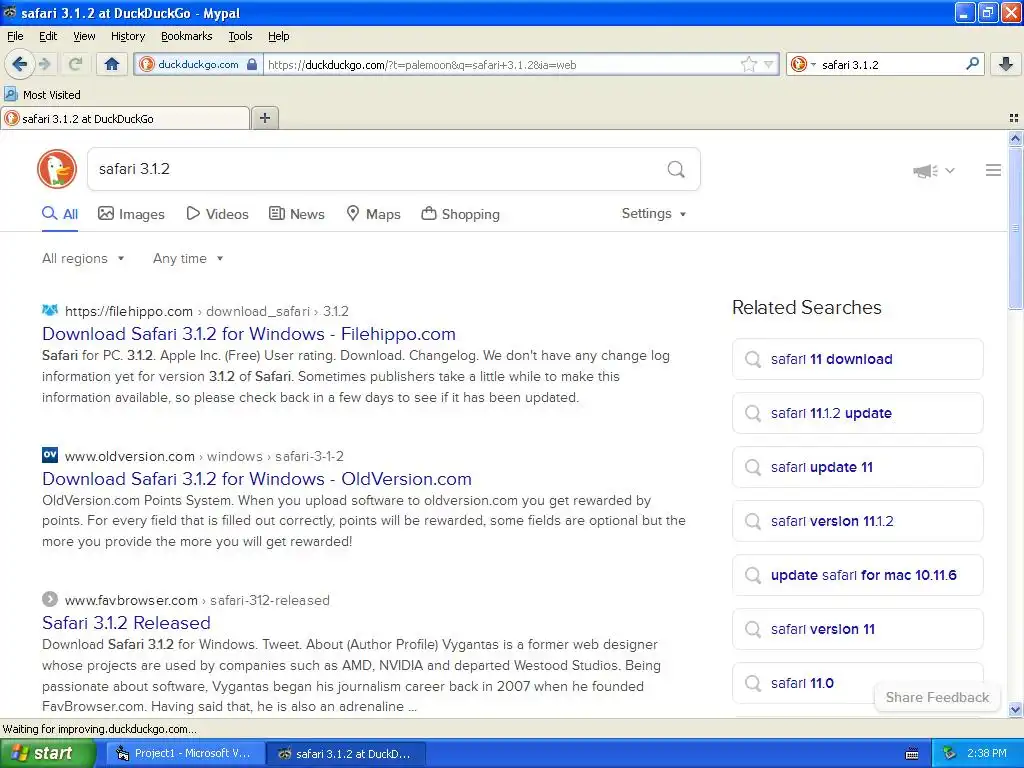Click the filehippo.com result favicon
This screenshot has width=1024, height=768.
pos(50,310)
